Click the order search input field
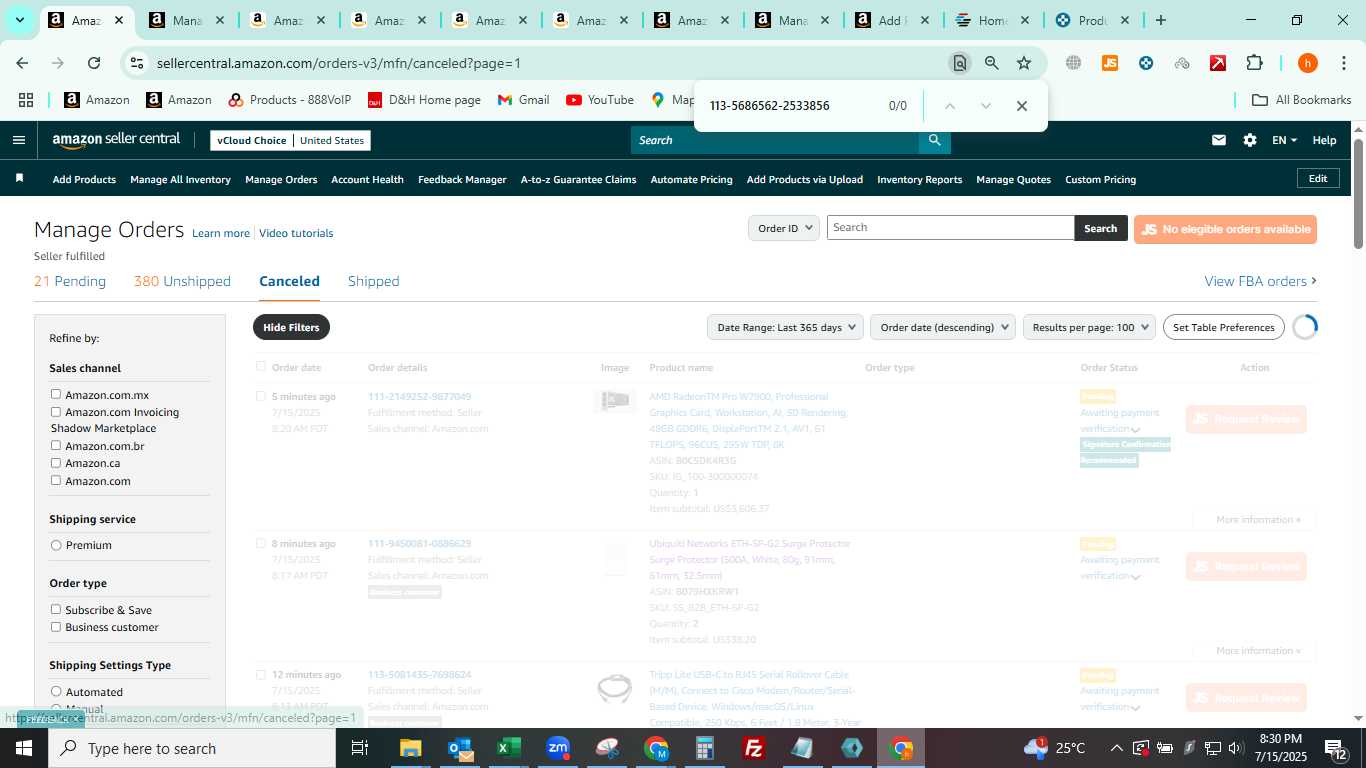 click(x=950, y=228)
